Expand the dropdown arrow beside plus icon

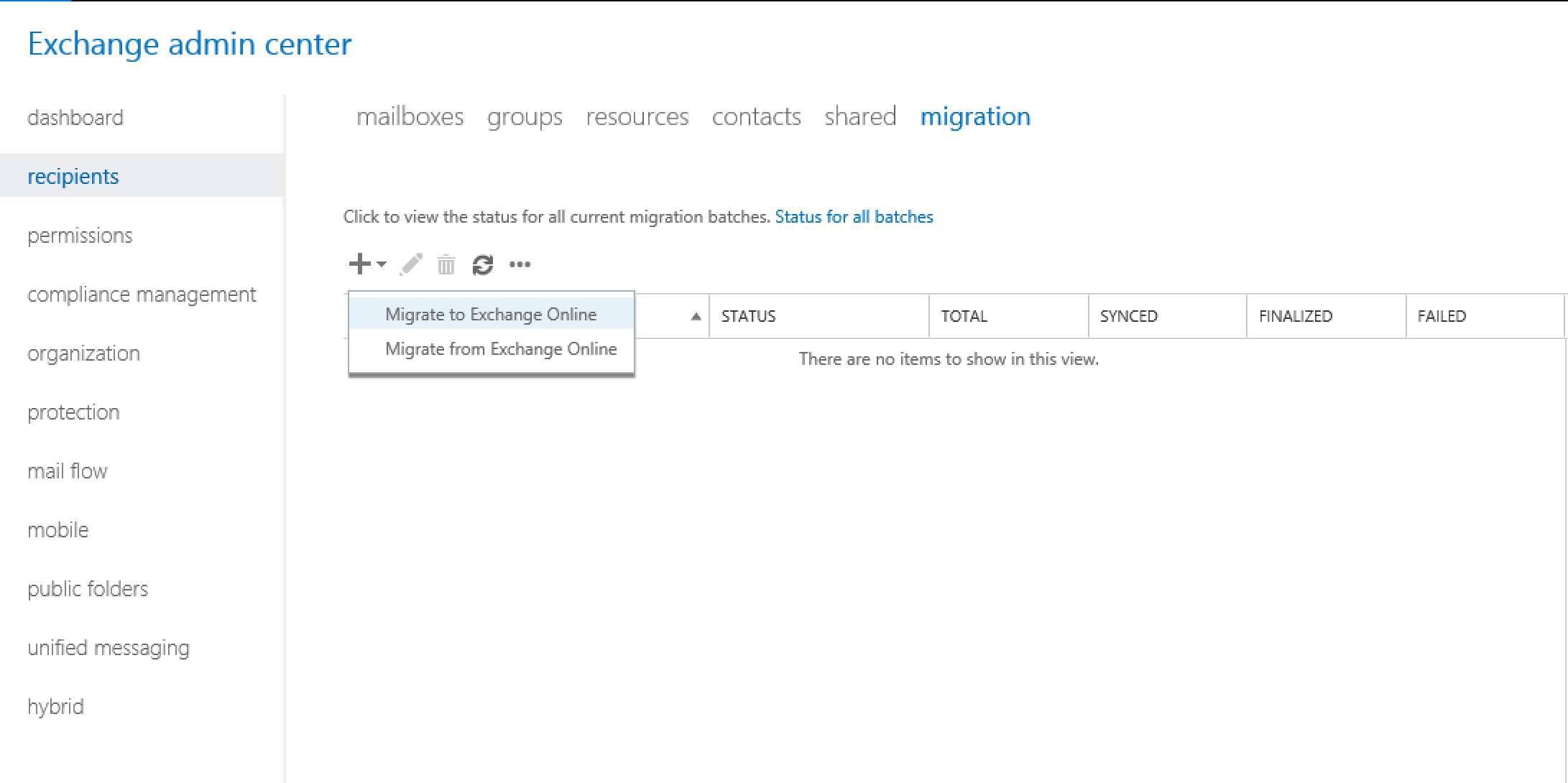382,264
